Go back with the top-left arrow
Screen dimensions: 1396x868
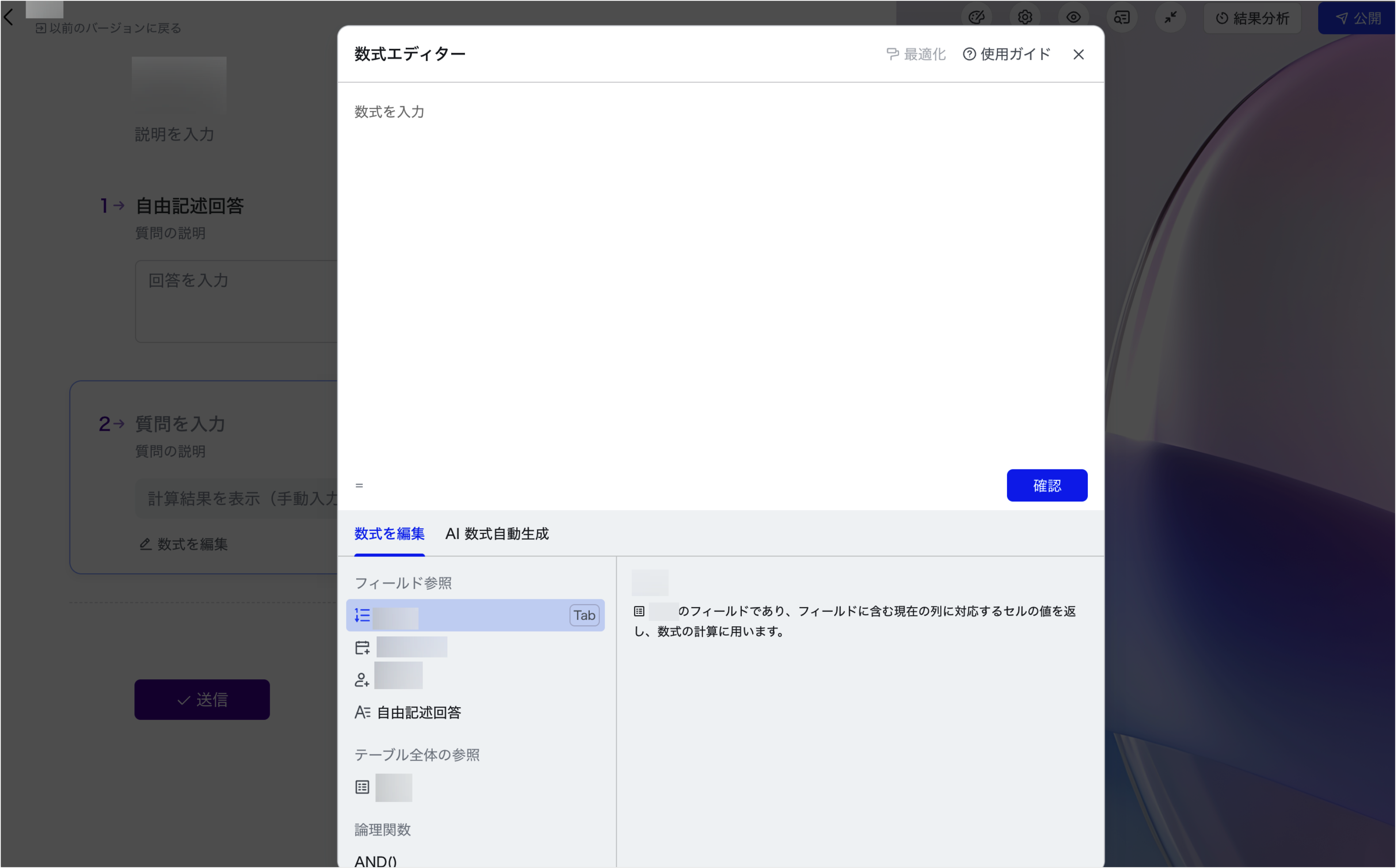tap(8, 17)
